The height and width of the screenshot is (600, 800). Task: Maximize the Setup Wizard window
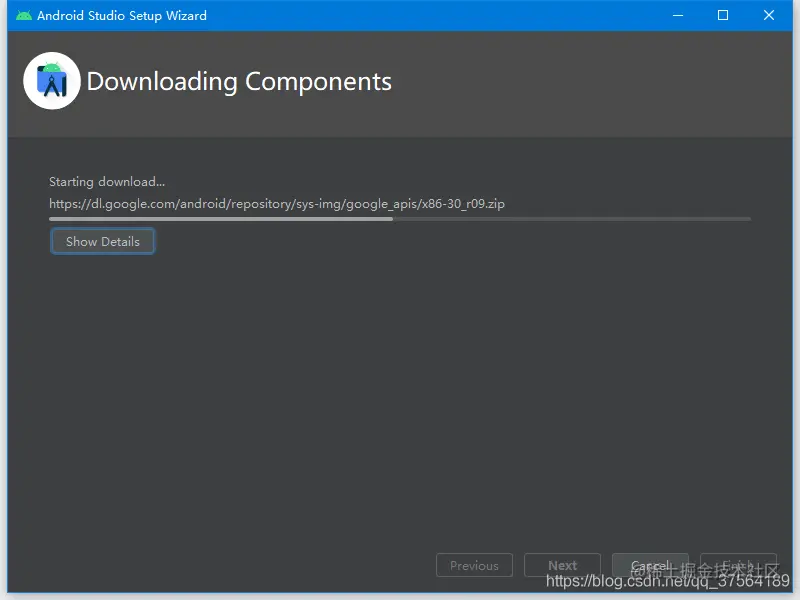coord(723,15)
